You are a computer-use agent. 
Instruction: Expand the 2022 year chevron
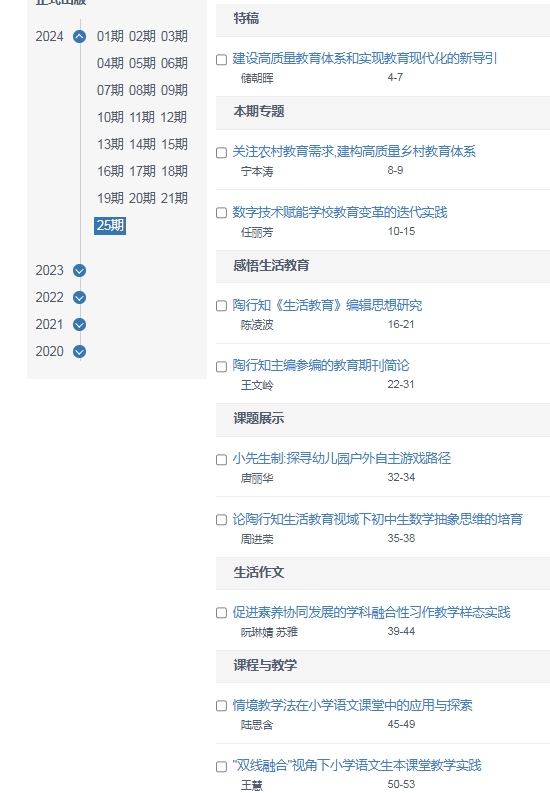[79, 297]
